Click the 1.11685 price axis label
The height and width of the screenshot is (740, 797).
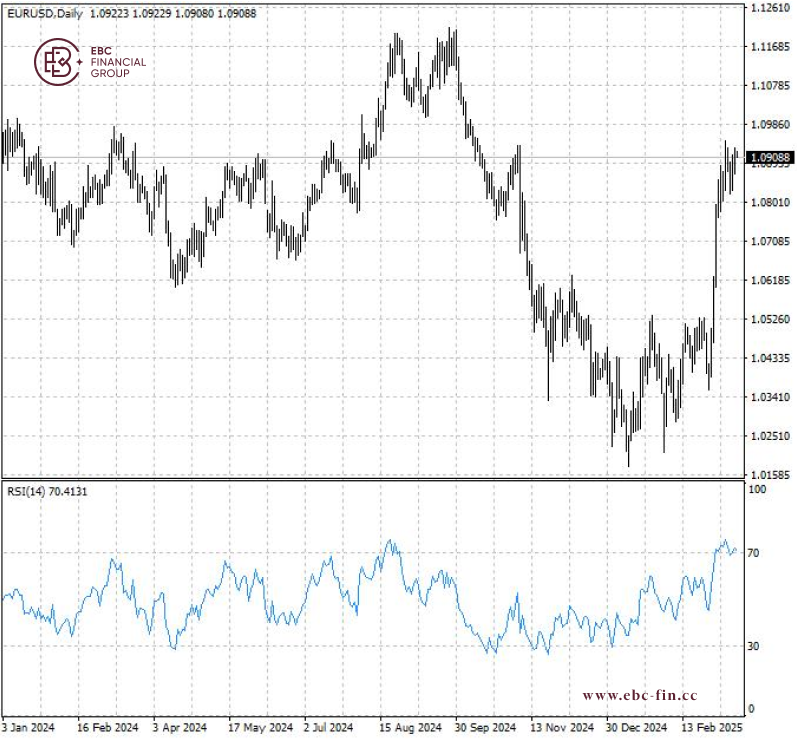(770, 47)
